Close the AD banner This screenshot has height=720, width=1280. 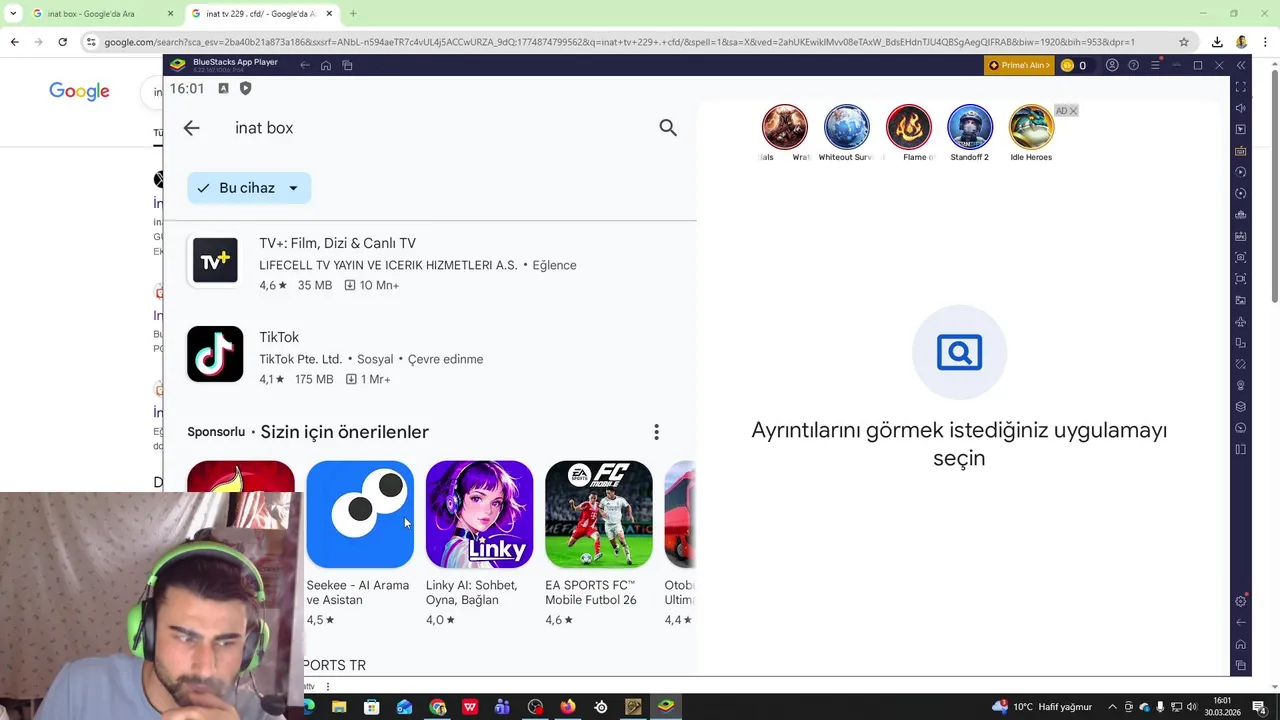(1073, 111)
